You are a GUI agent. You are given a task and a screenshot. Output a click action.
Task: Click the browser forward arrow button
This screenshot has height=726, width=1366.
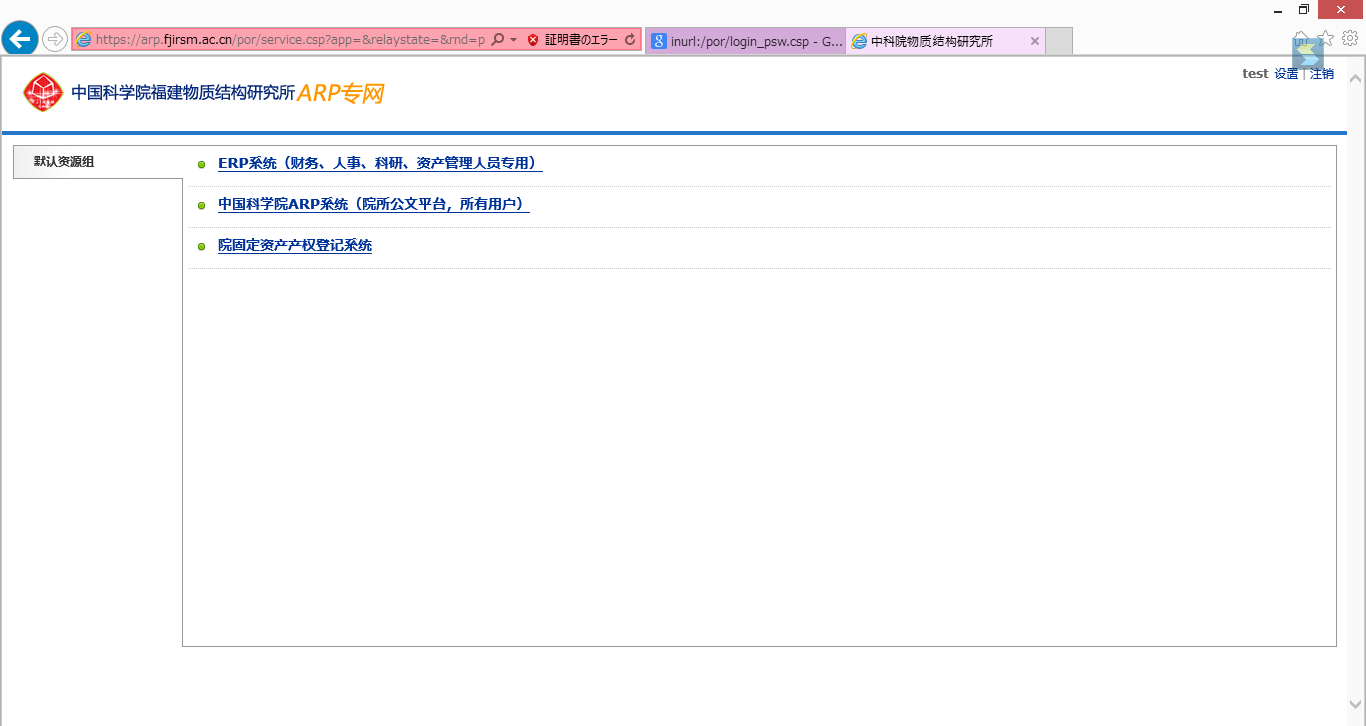pyautogui.click(x=55, y=39)
